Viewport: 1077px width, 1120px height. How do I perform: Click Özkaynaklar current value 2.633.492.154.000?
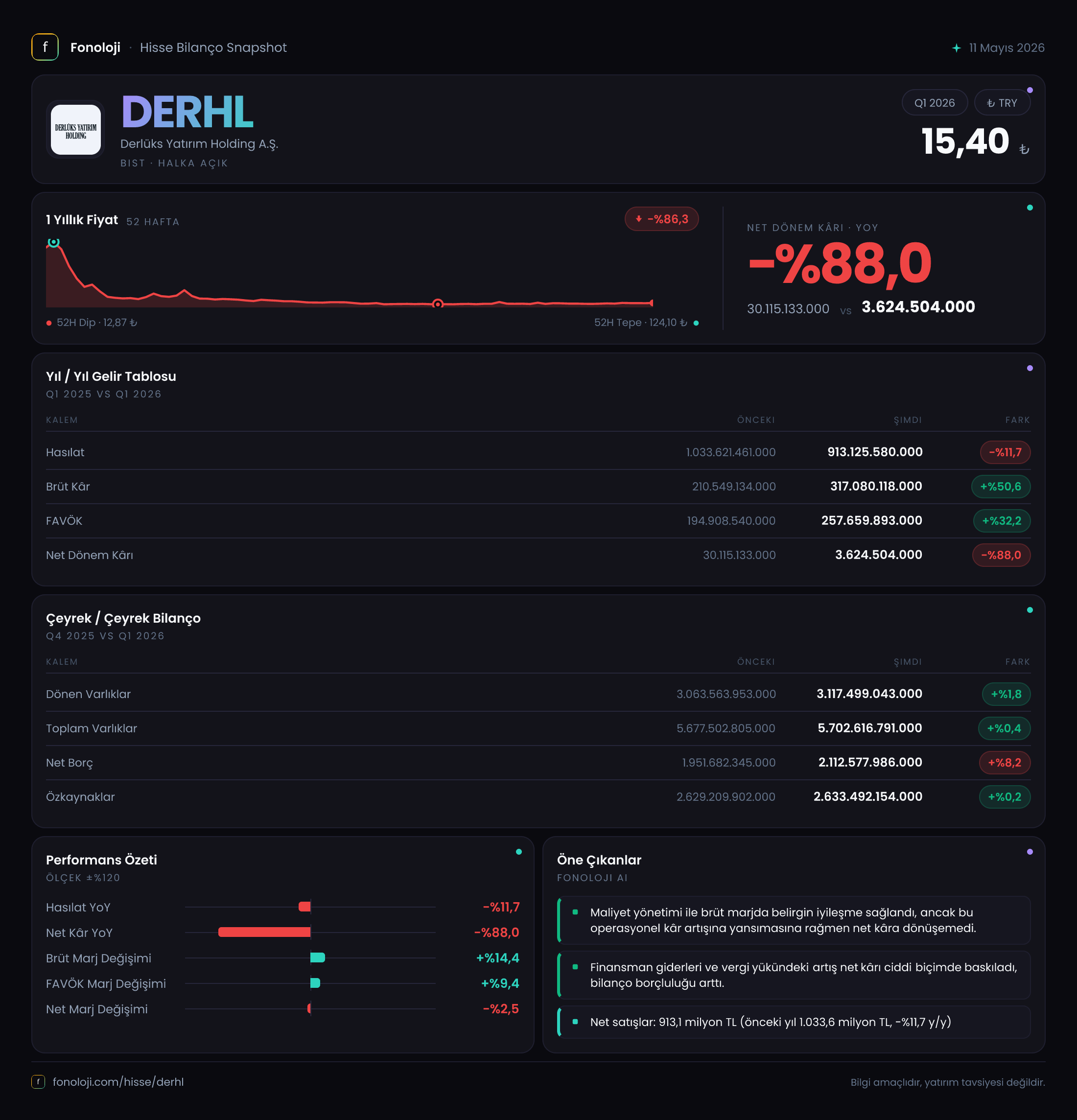868,796
